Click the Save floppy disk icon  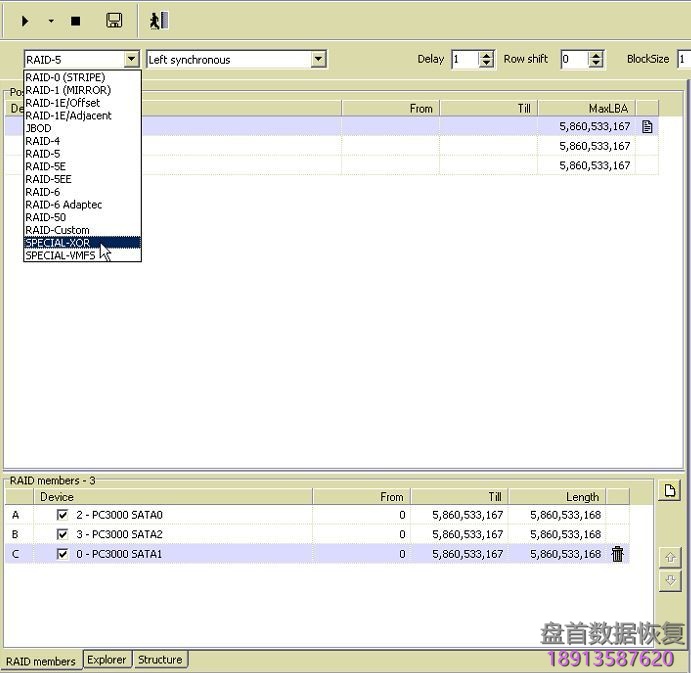114,21
